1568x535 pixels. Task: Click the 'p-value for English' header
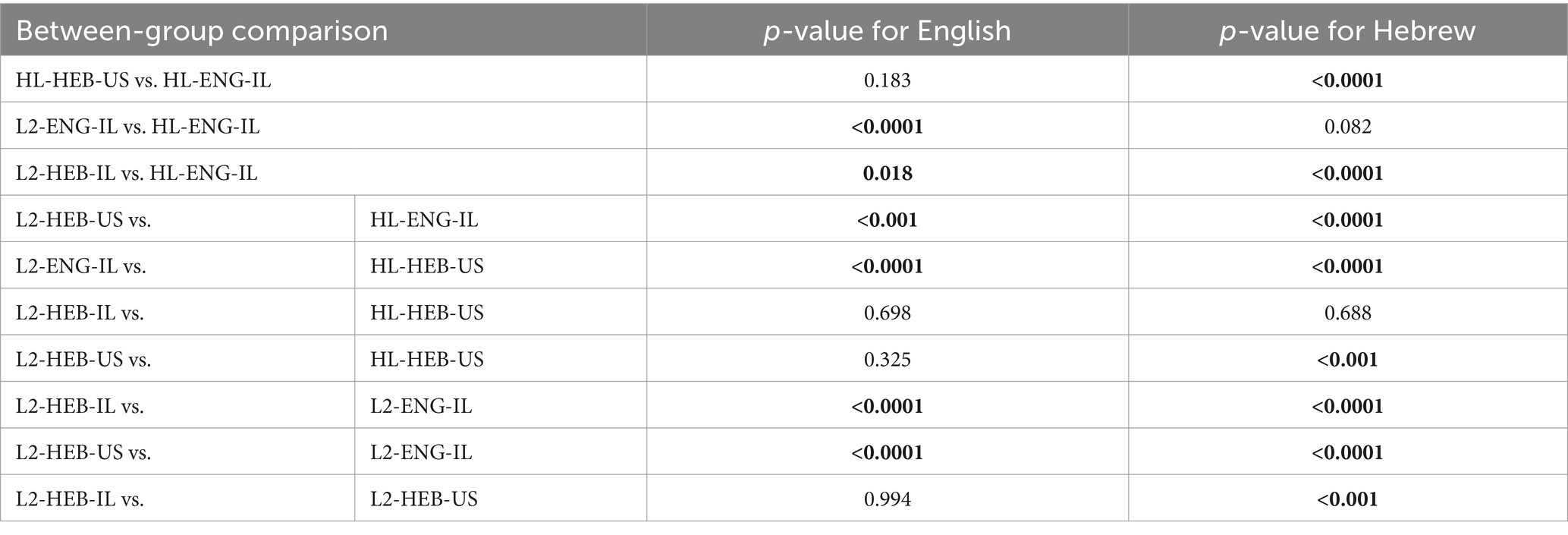coord(887,31)
